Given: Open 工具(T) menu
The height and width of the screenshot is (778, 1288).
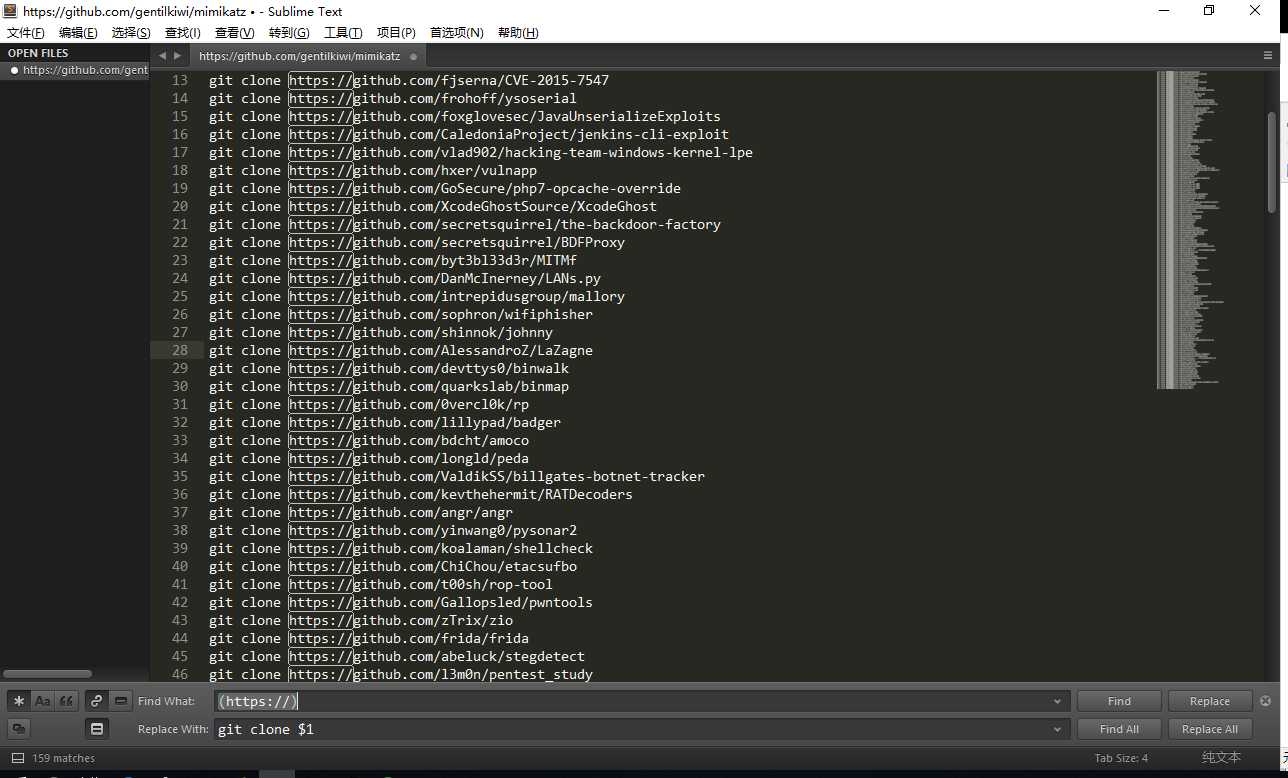Looking at the screenshot, I should 343,33.
